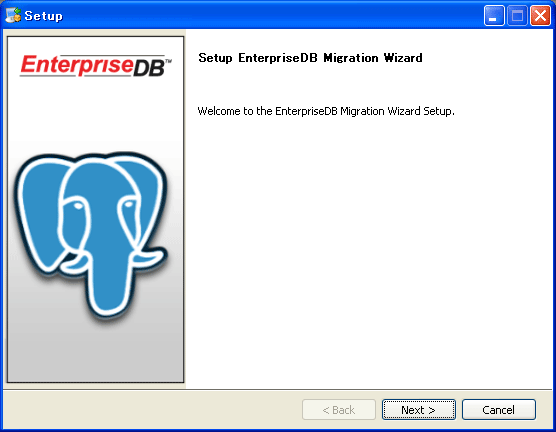Click the Setup EnterpriseDB Migration Wizard heading
Image resolution: width=556 pixels, height=432 pixels.
pos(310,58)
